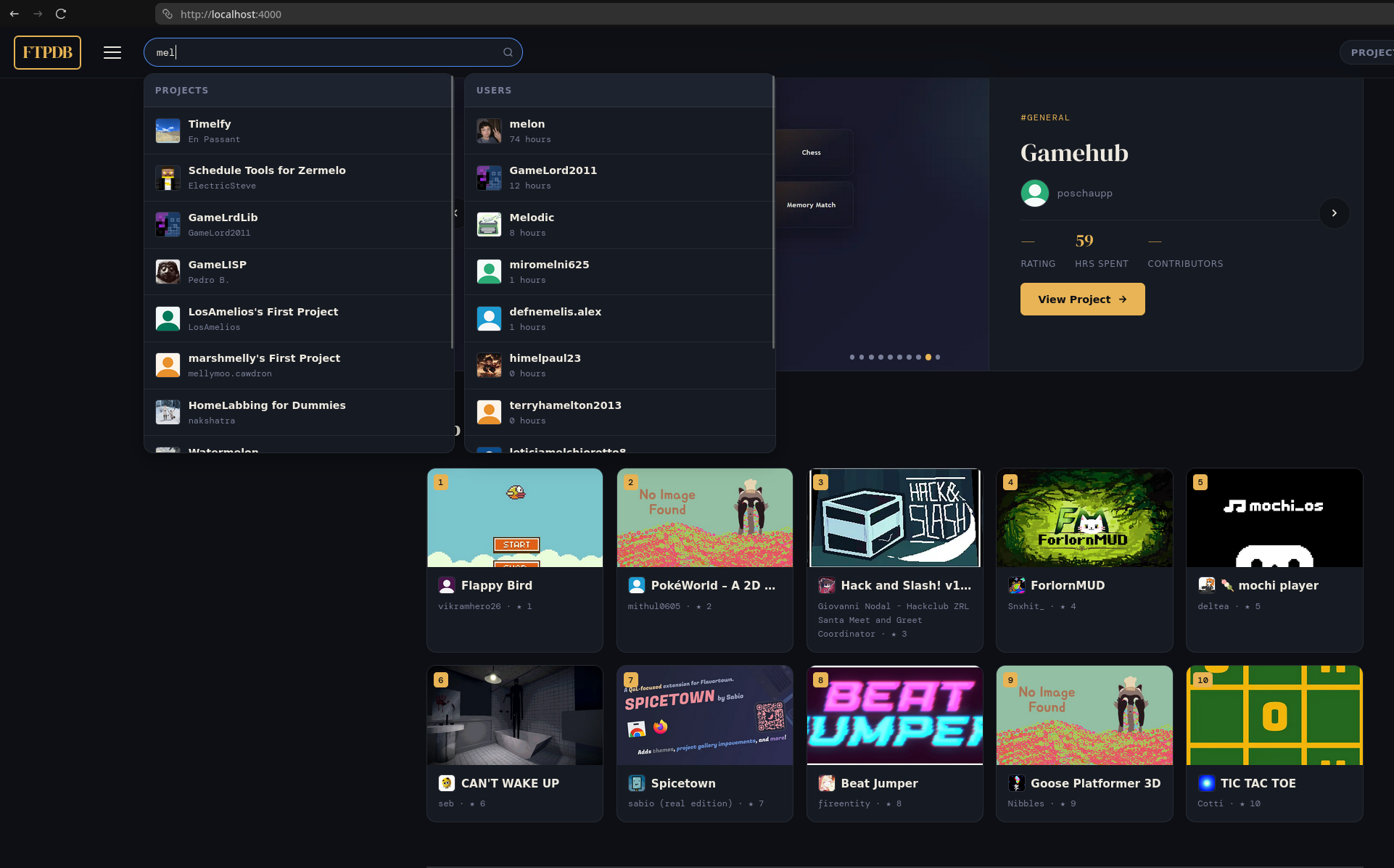Select the highlighted carousel dot
1394x868 pixels.
(928, 357)
